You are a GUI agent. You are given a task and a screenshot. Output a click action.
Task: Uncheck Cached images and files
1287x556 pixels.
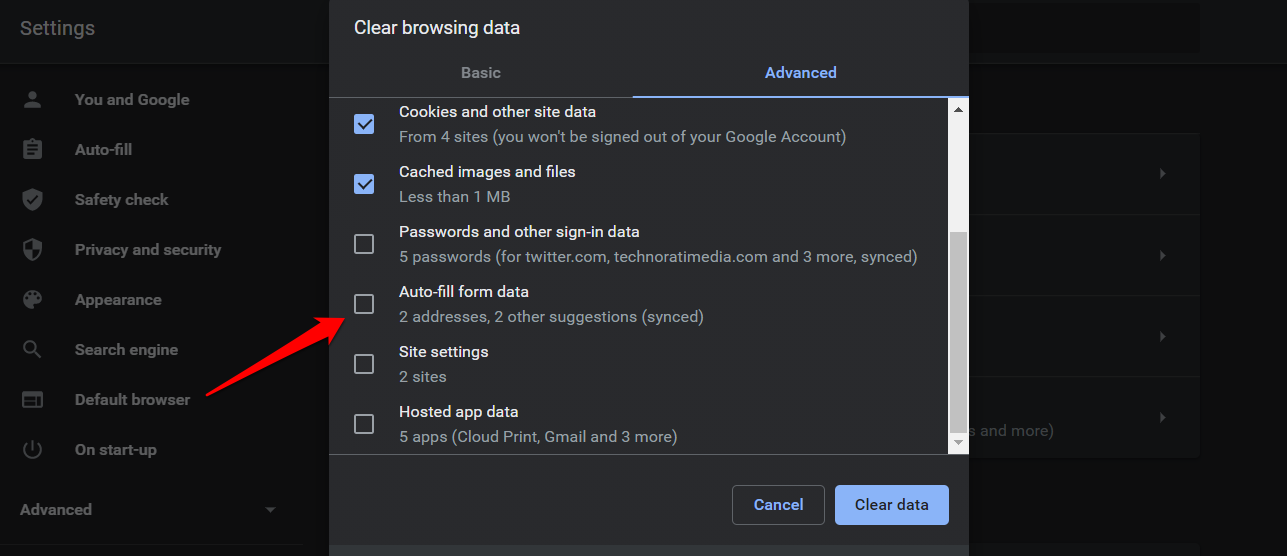coord(364,184)
